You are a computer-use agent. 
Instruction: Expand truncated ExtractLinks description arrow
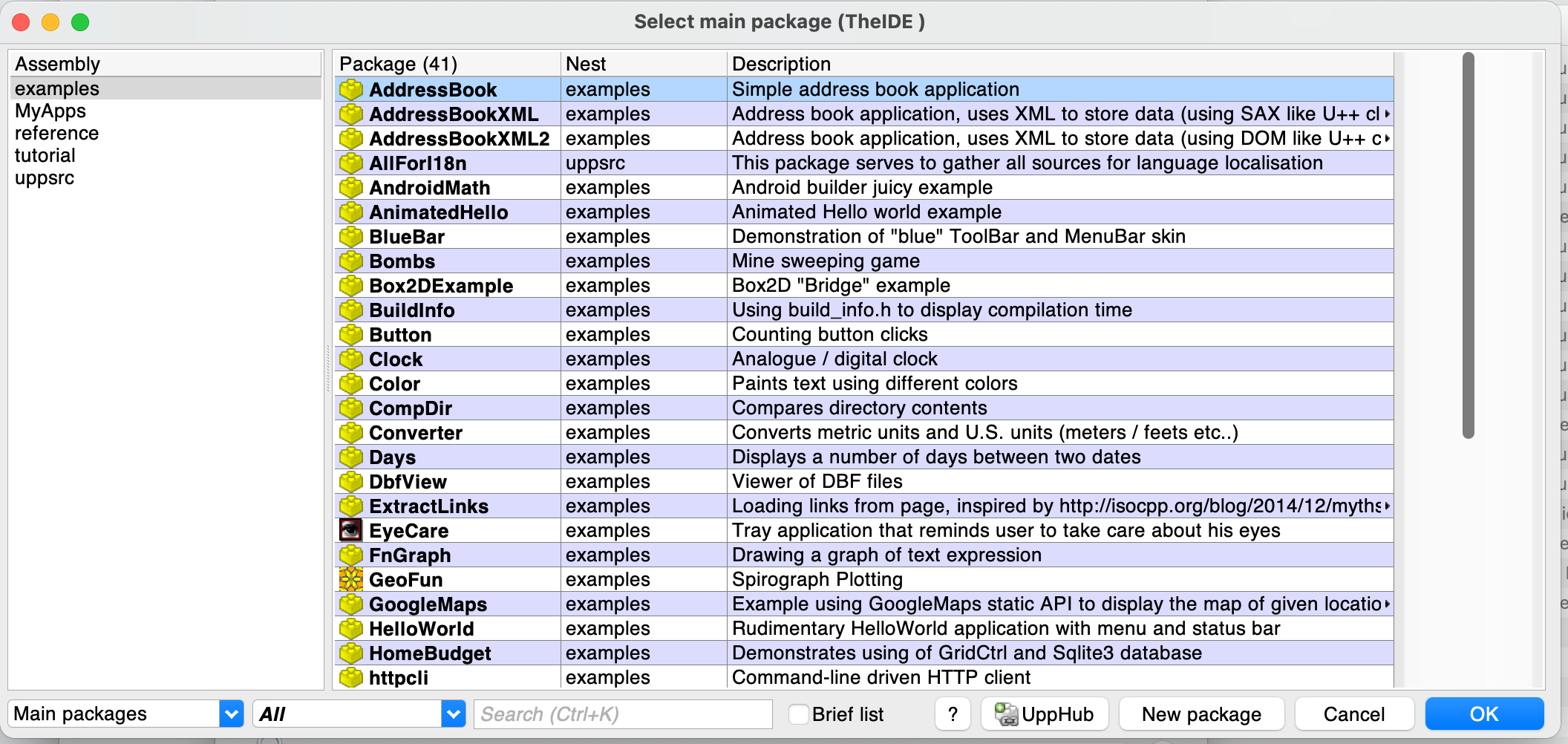tap(1387, 506)
